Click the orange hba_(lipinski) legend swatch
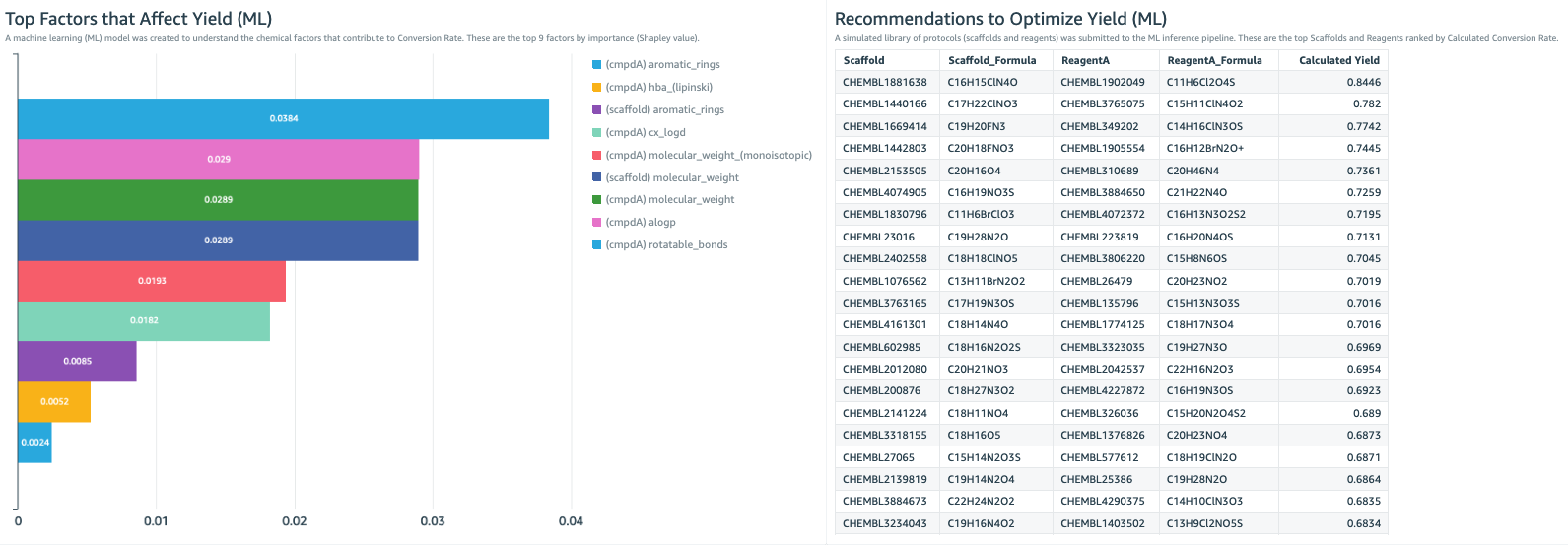Viewport: 1568px width, 549px height. point(596,88)
